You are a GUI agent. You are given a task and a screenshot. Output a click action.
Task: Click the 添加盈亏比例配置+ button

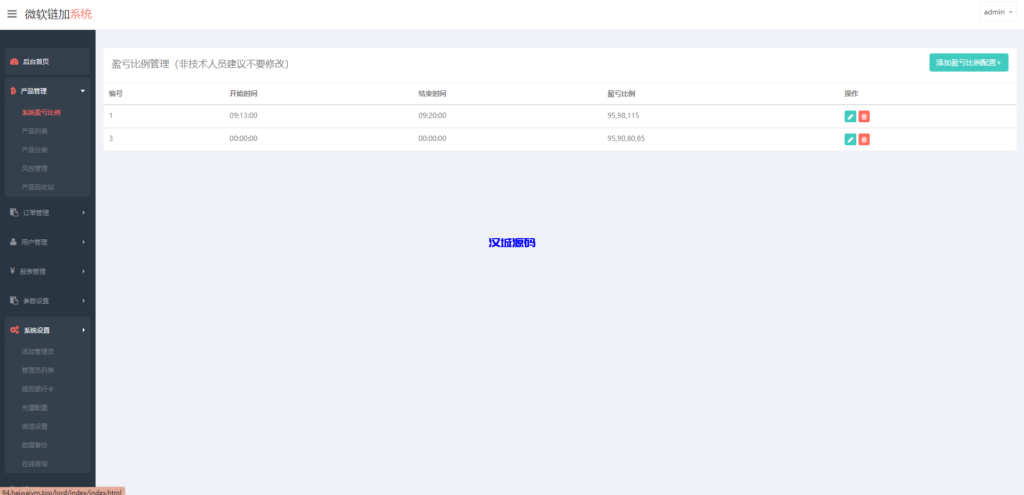(968, 63)
